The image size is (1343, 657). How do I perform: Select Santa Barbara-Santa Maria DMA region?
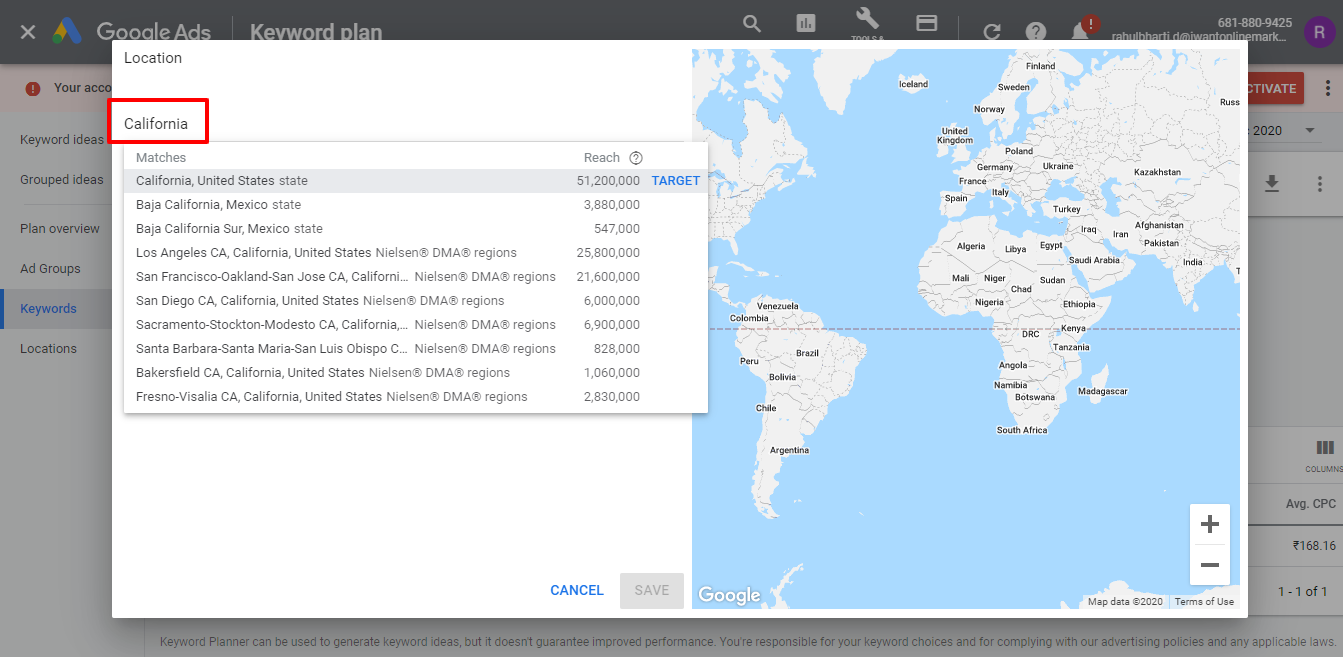416,349
